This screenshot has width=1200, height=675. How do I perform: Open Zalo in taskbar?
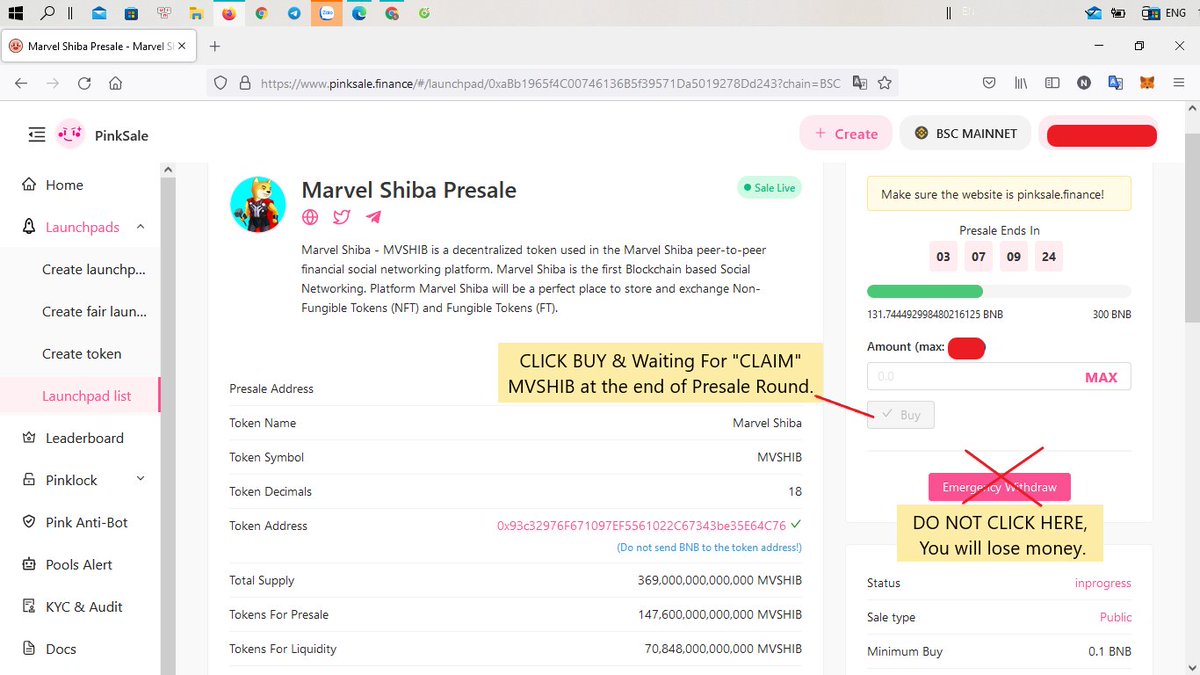coord(327,14)
